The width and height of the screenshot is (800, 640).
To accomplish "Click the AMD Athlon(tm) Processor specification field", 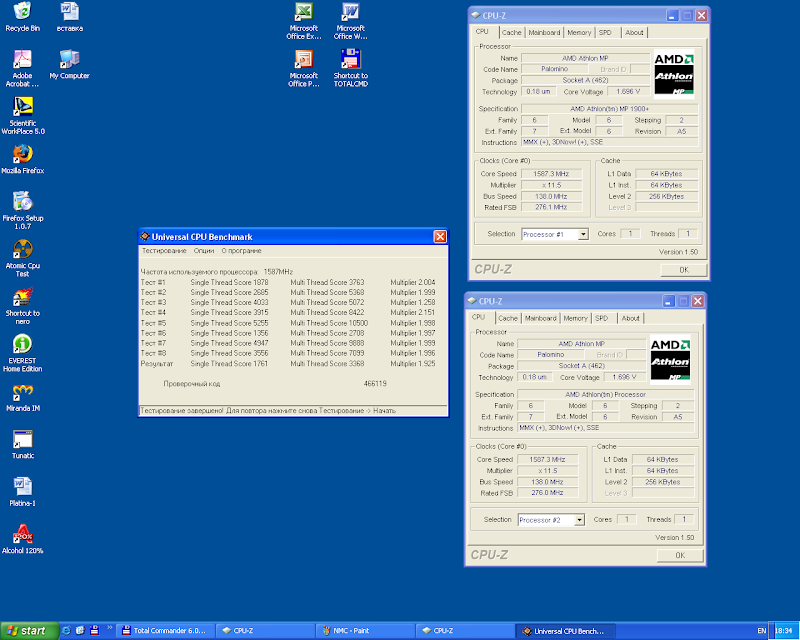I will pos(606,395).
